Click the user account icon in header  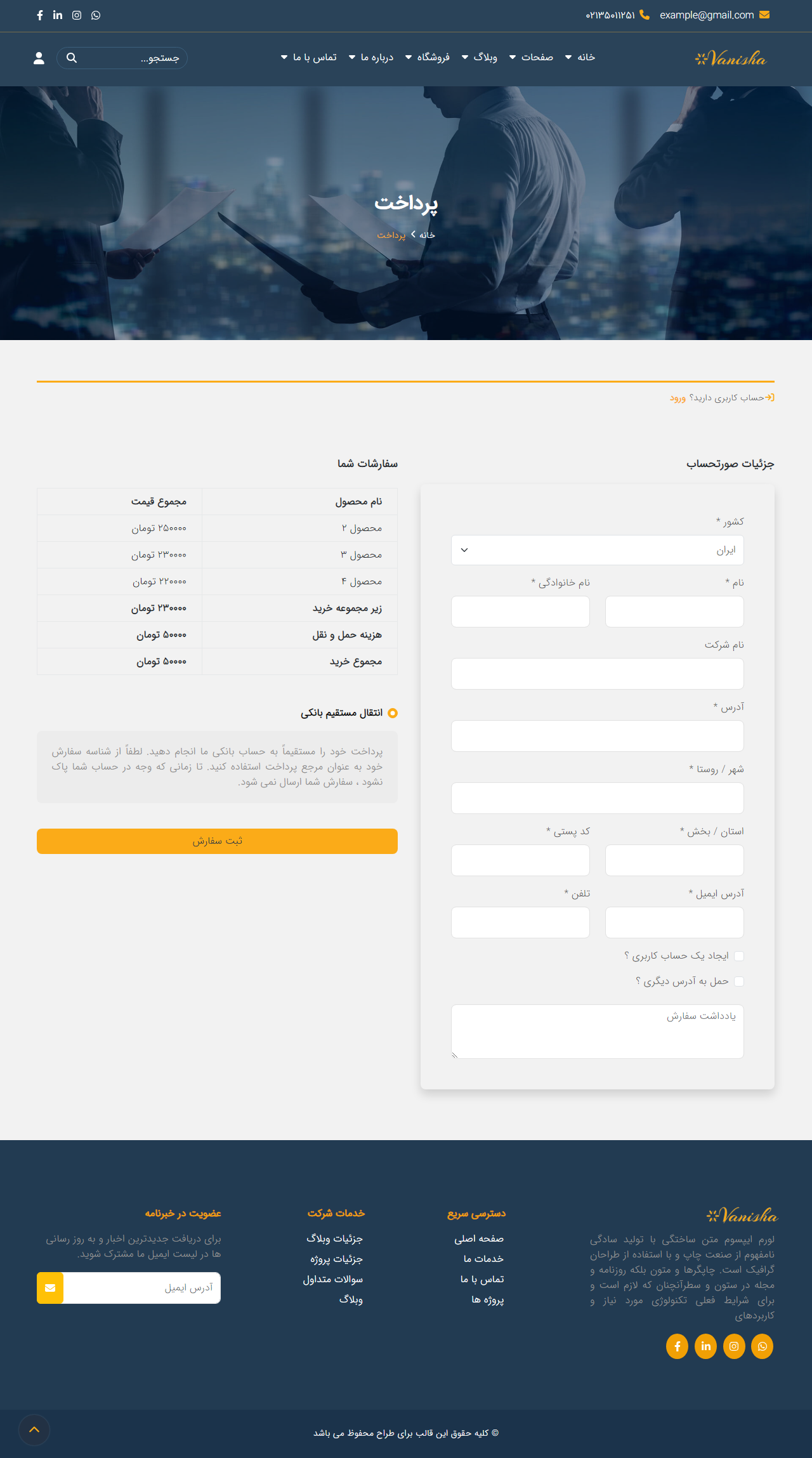(39, 58)
